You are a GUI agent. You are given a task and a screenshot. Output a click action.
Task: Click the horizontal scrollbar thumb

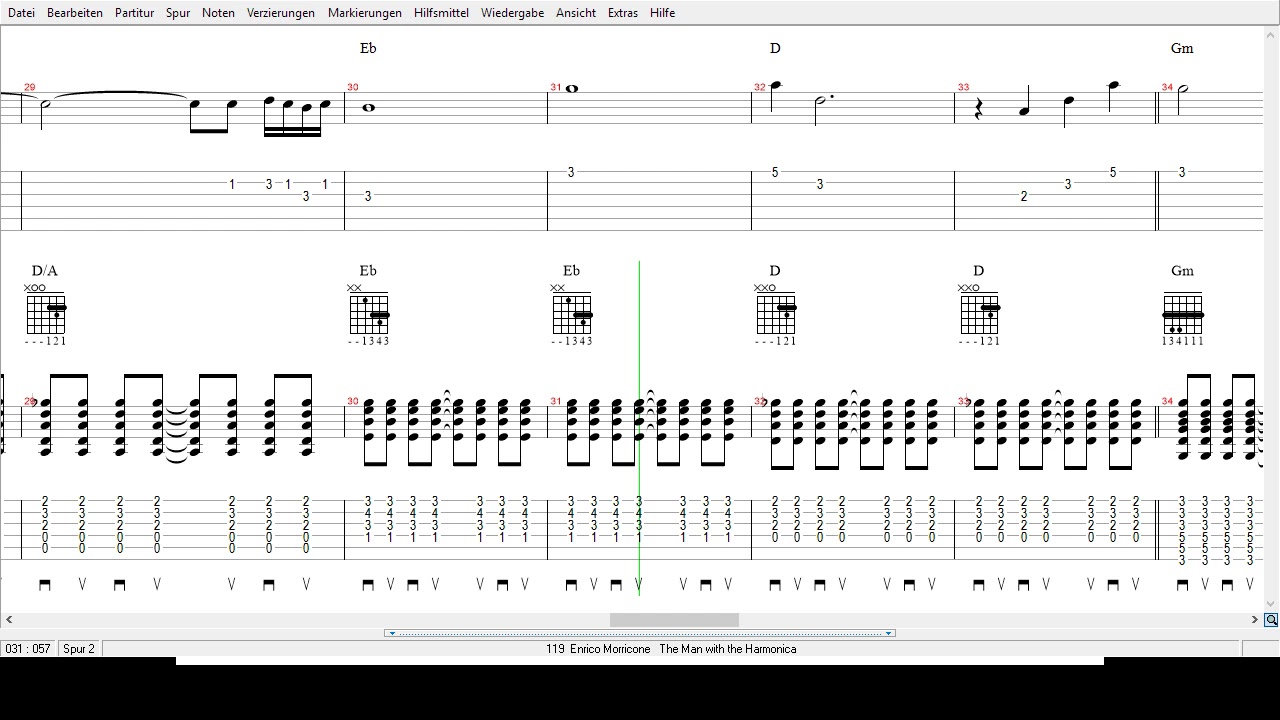tap(674, 620)
